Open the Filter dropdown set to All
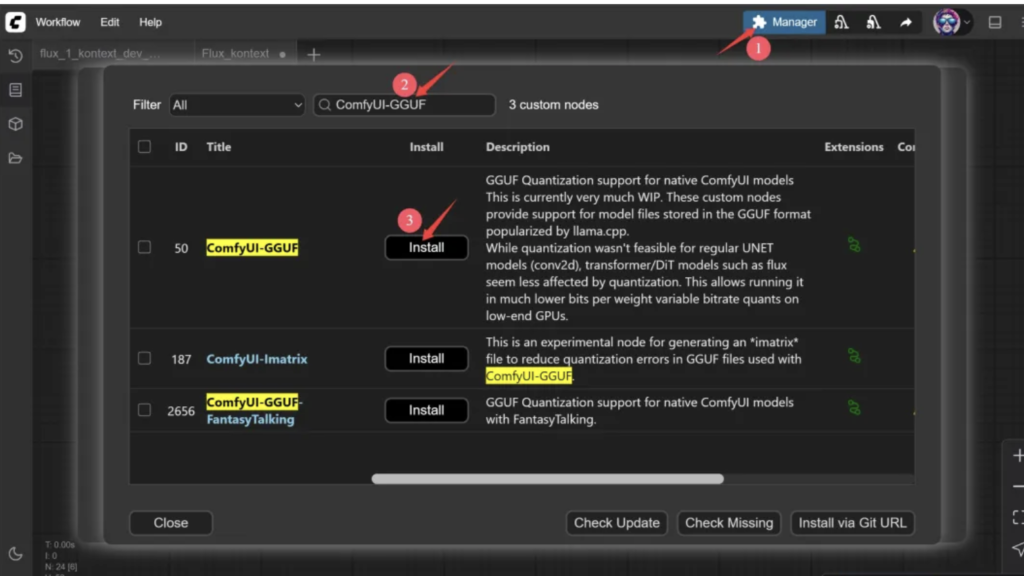The image size is (1024, 576). (x=236, y=105)
